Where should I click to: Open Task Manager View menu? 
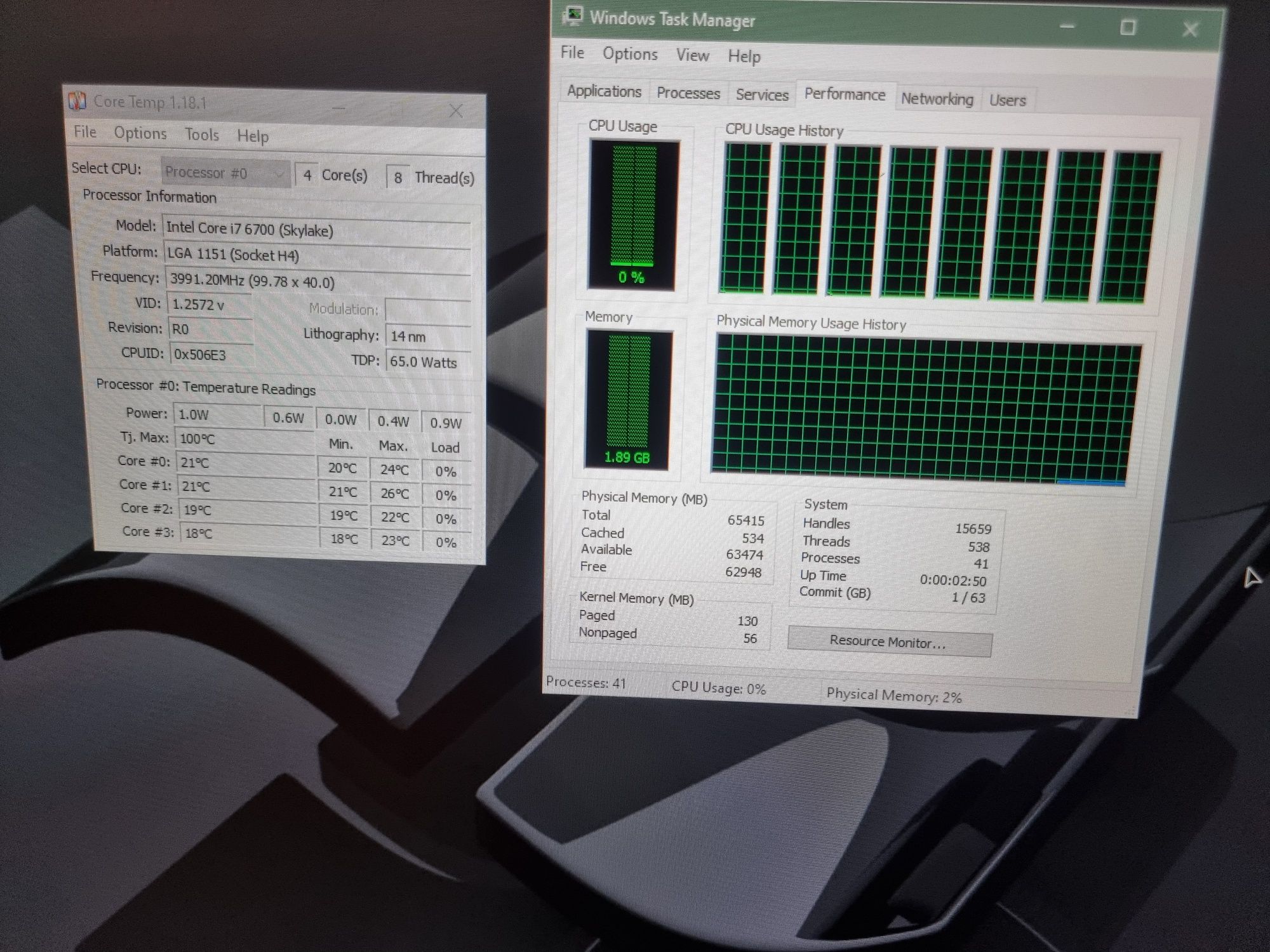(692, 55)
